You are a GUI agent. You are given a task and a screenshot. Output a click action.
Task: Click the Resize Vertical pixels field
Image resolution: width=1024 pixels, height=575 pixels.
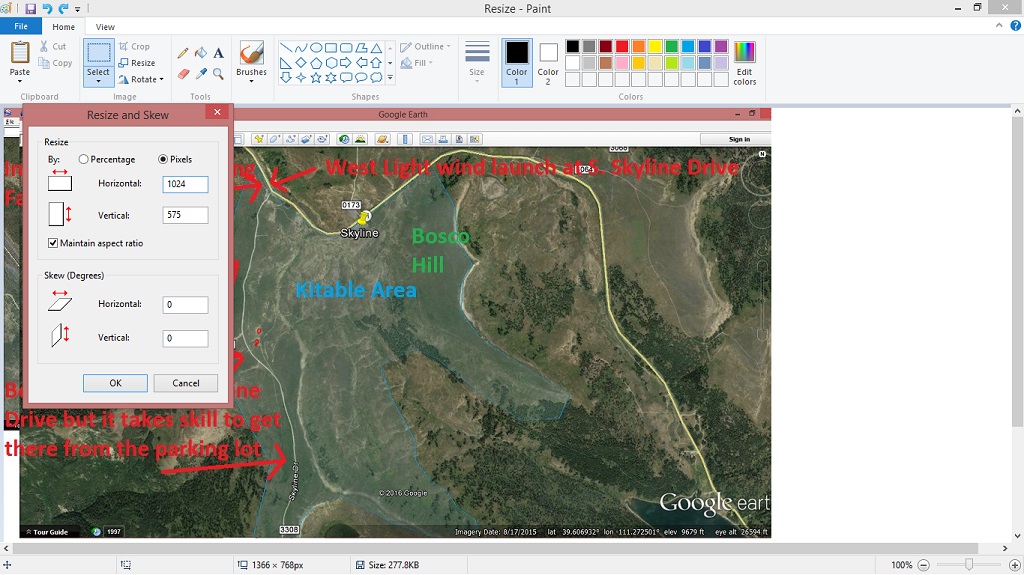click(185, 215)
